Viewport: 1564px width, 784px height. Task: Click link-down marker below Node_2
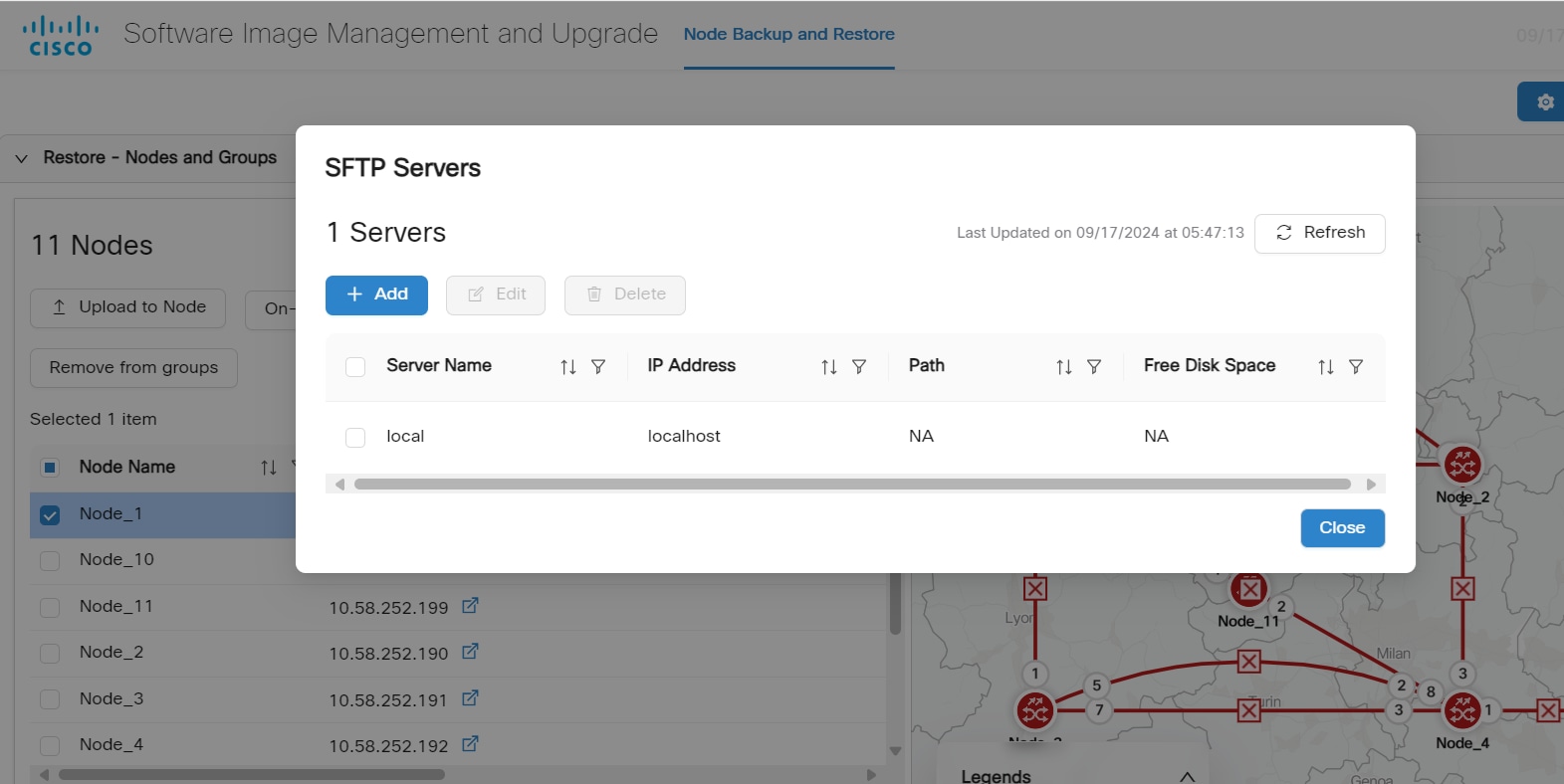click(x=1462, y=588)
